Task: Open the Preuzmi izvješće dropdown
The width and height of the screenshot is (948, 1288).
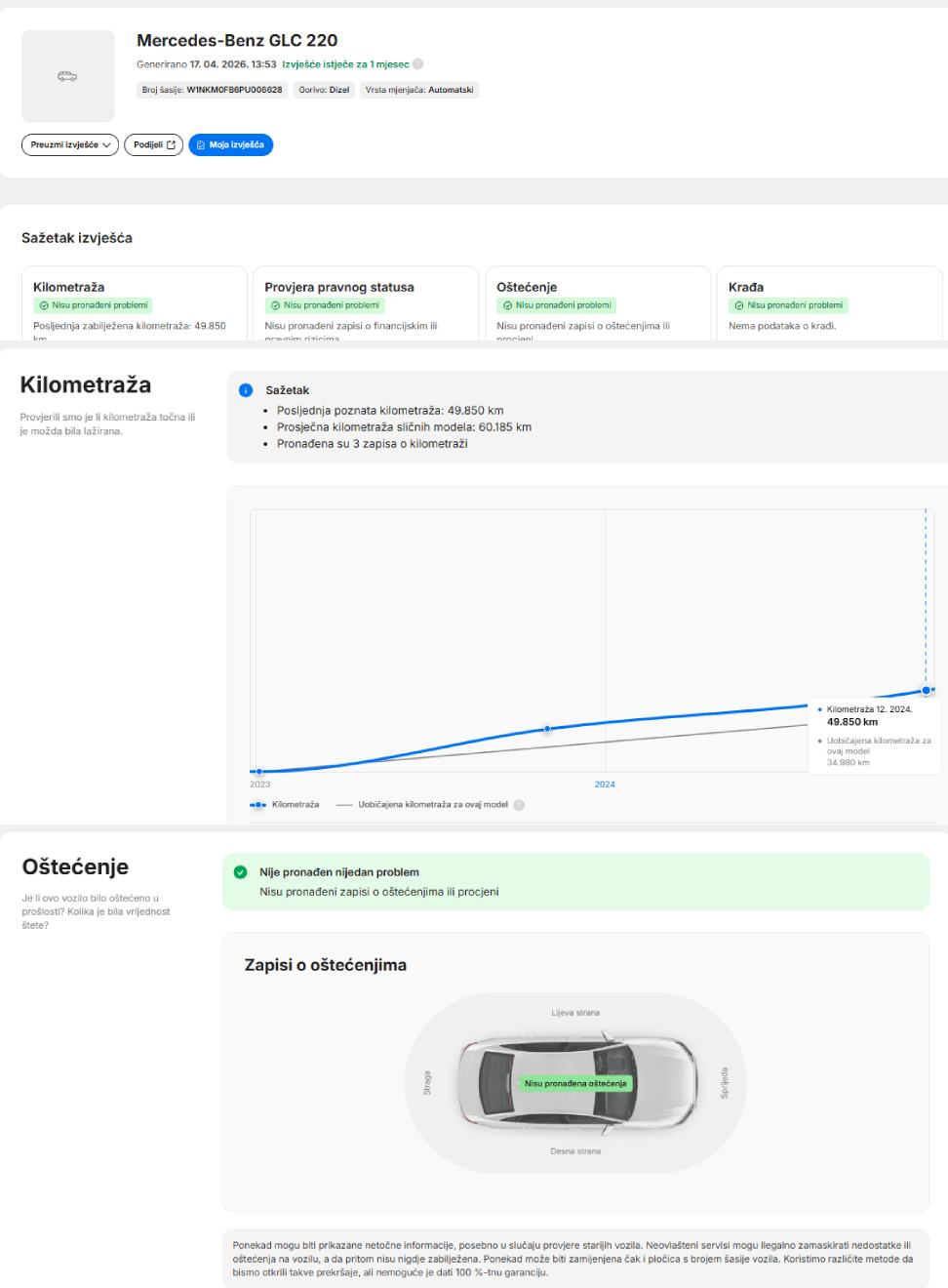Action: pyautogui.click(x=69, y=144)
